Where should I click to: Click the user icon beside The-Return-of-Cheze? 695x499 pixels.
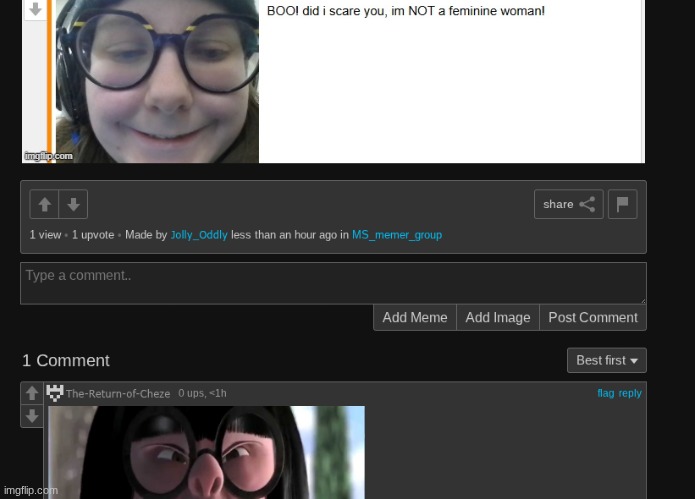[x=55, y=393]
